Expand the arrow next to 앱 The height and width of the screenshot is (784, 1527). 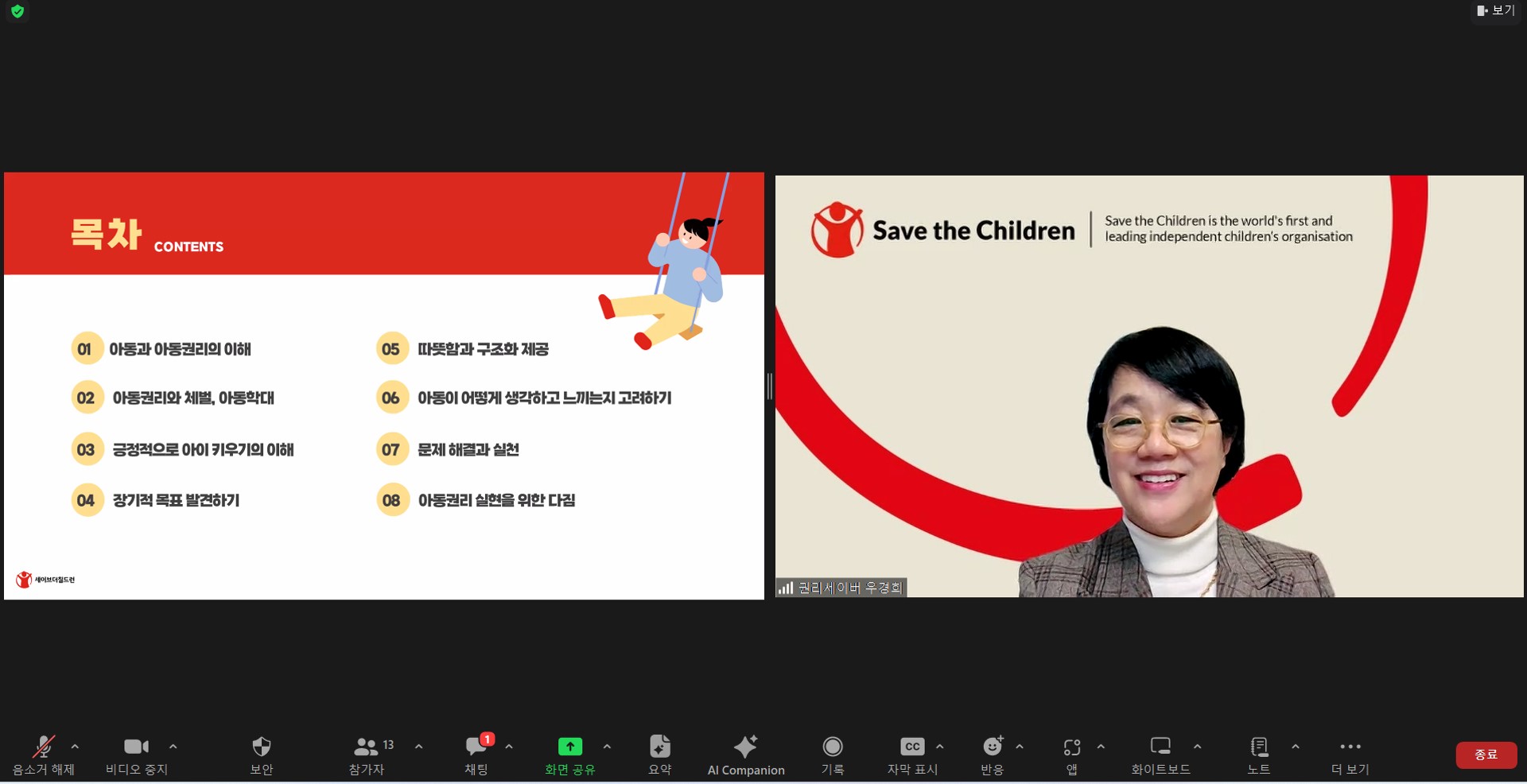coord(1101,747)
